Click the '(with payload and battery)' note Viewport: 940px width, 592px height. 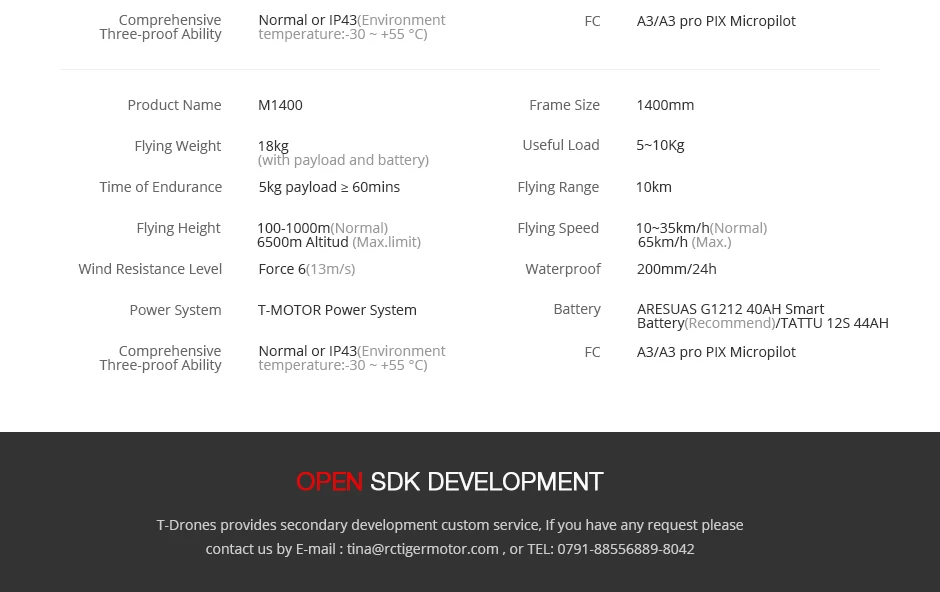(x=344, y=160)
